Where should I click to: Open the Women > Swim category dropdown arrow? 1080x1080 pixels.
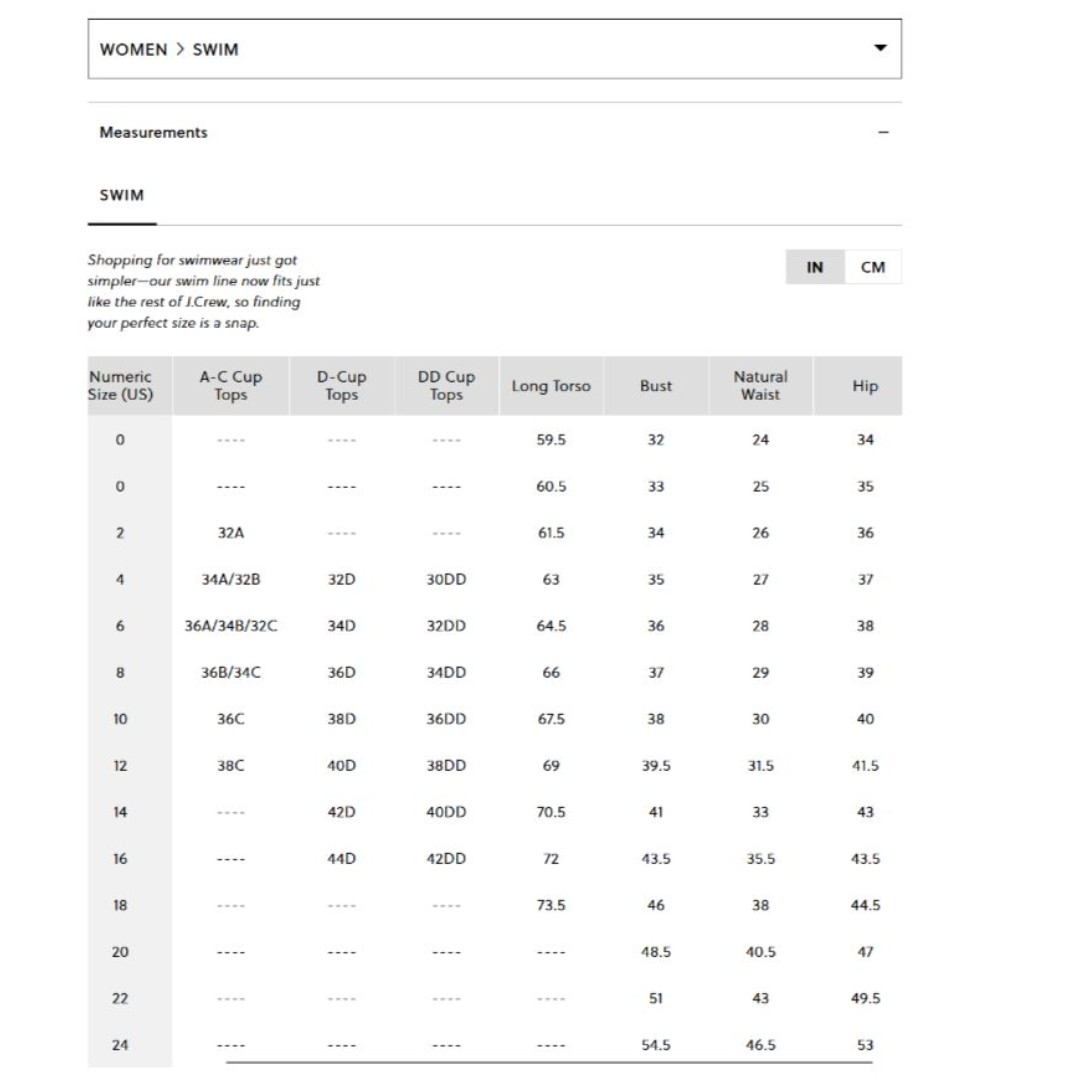point(880,48)
